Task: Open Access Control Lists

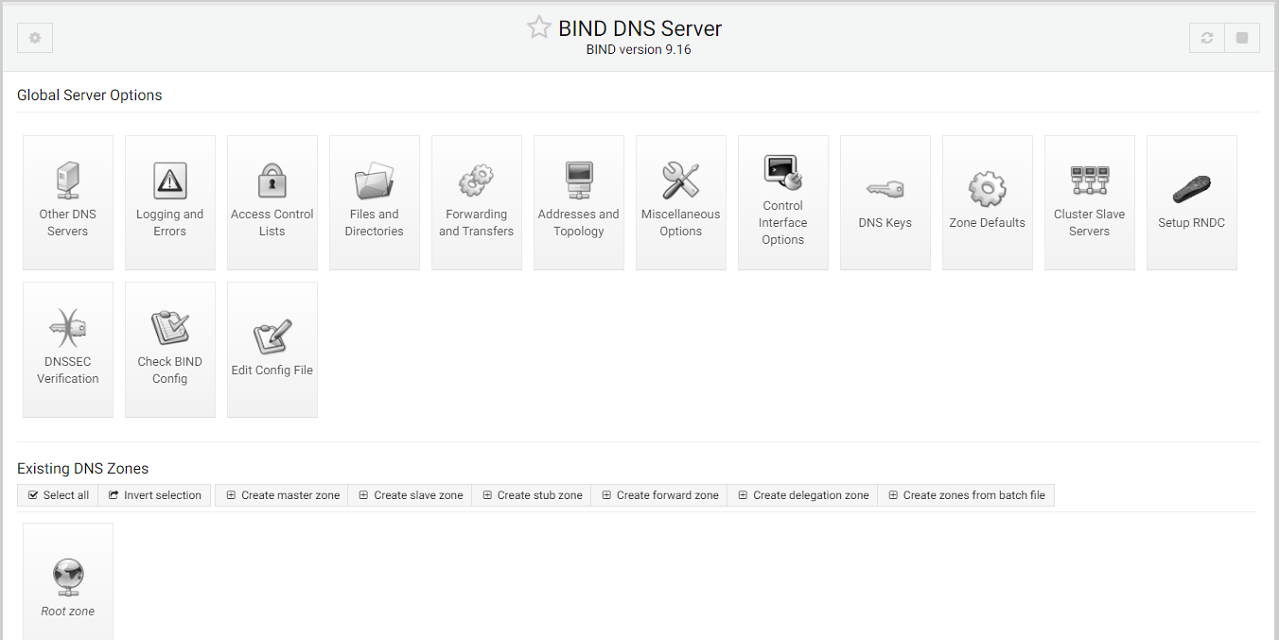Action: click(272, 203)
